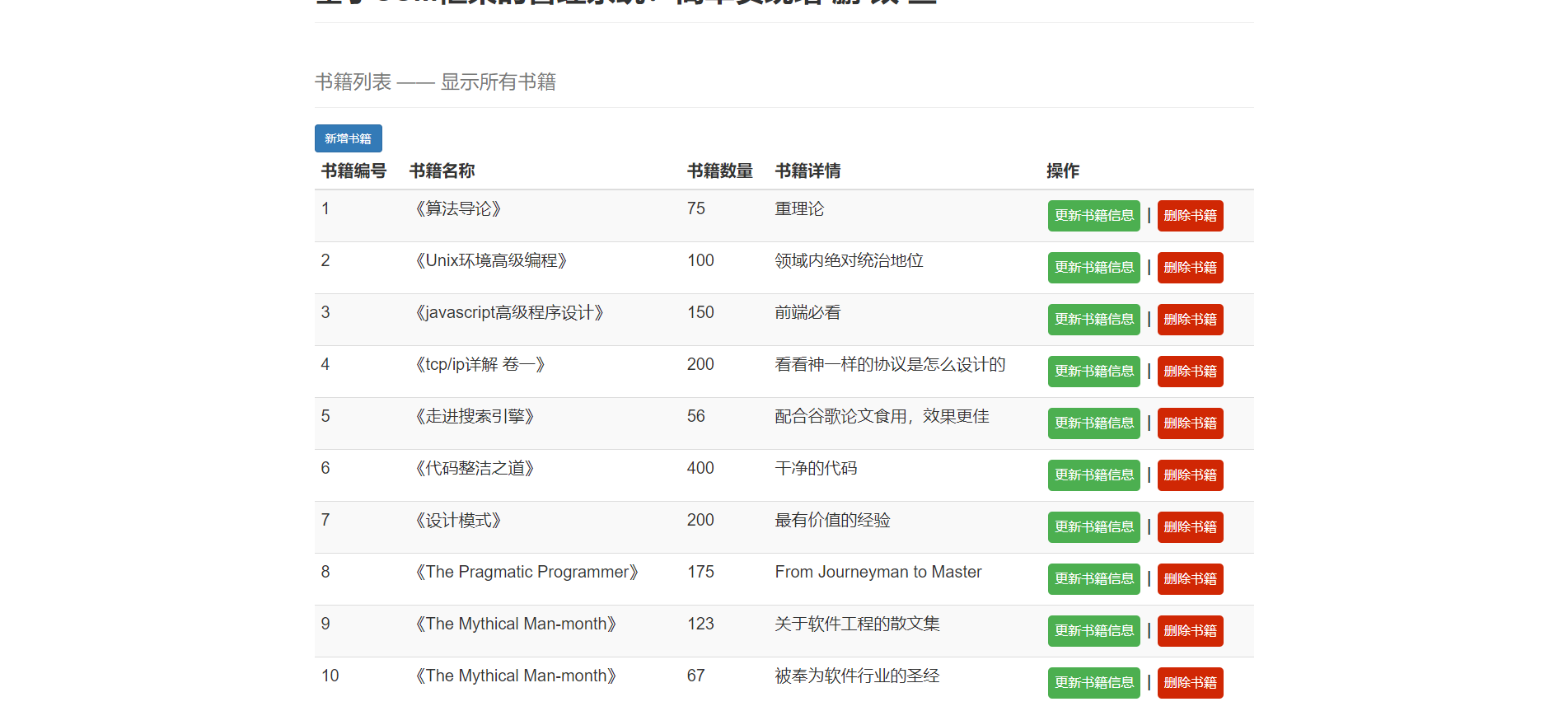This screenshot has width=1568, height=725.
Task: Update the 《设计模式》 book record
Action: (1093, 527)
